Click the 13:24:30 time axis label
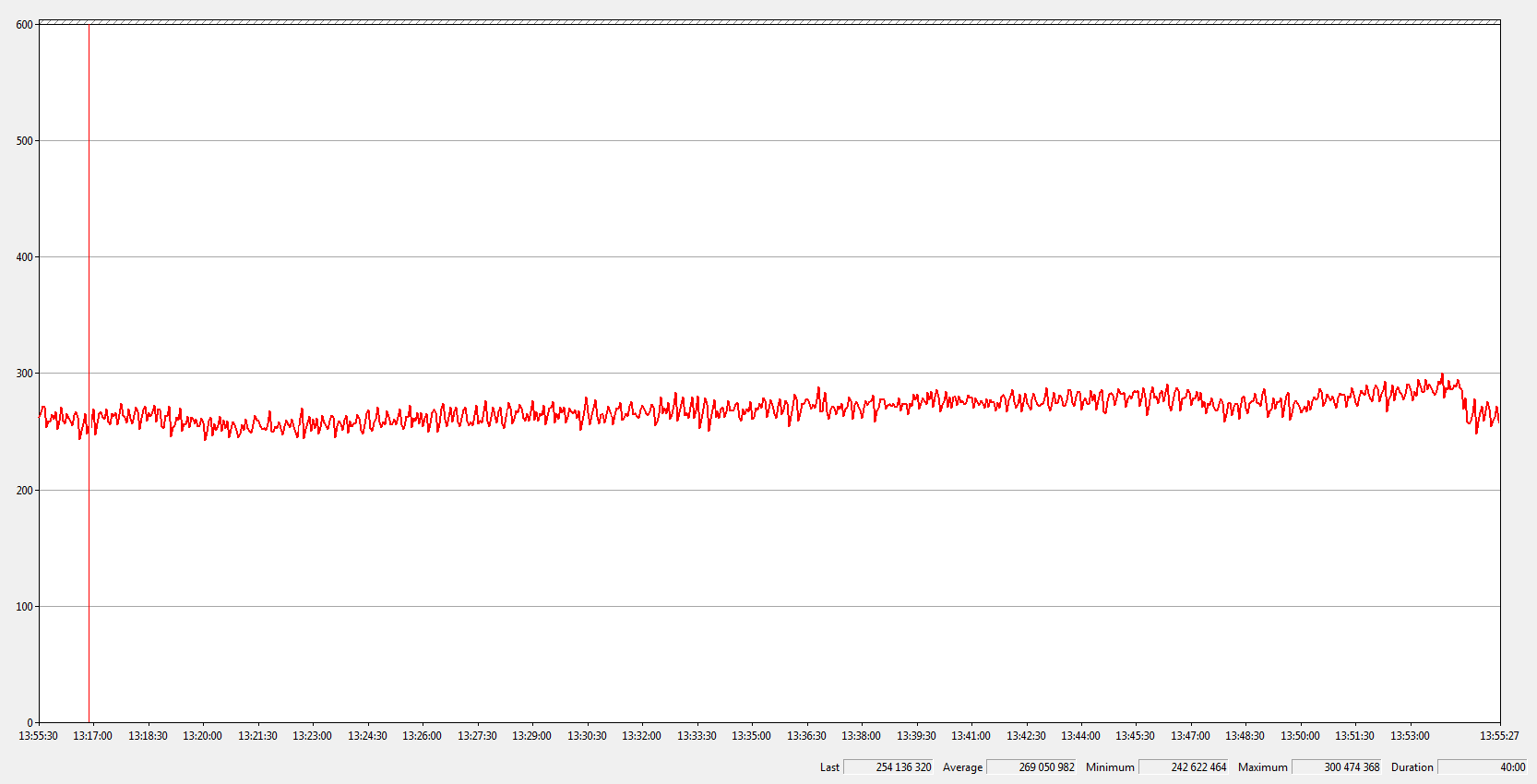Image resolution: width=1537 pixels, height=784 pixels. 367,736
